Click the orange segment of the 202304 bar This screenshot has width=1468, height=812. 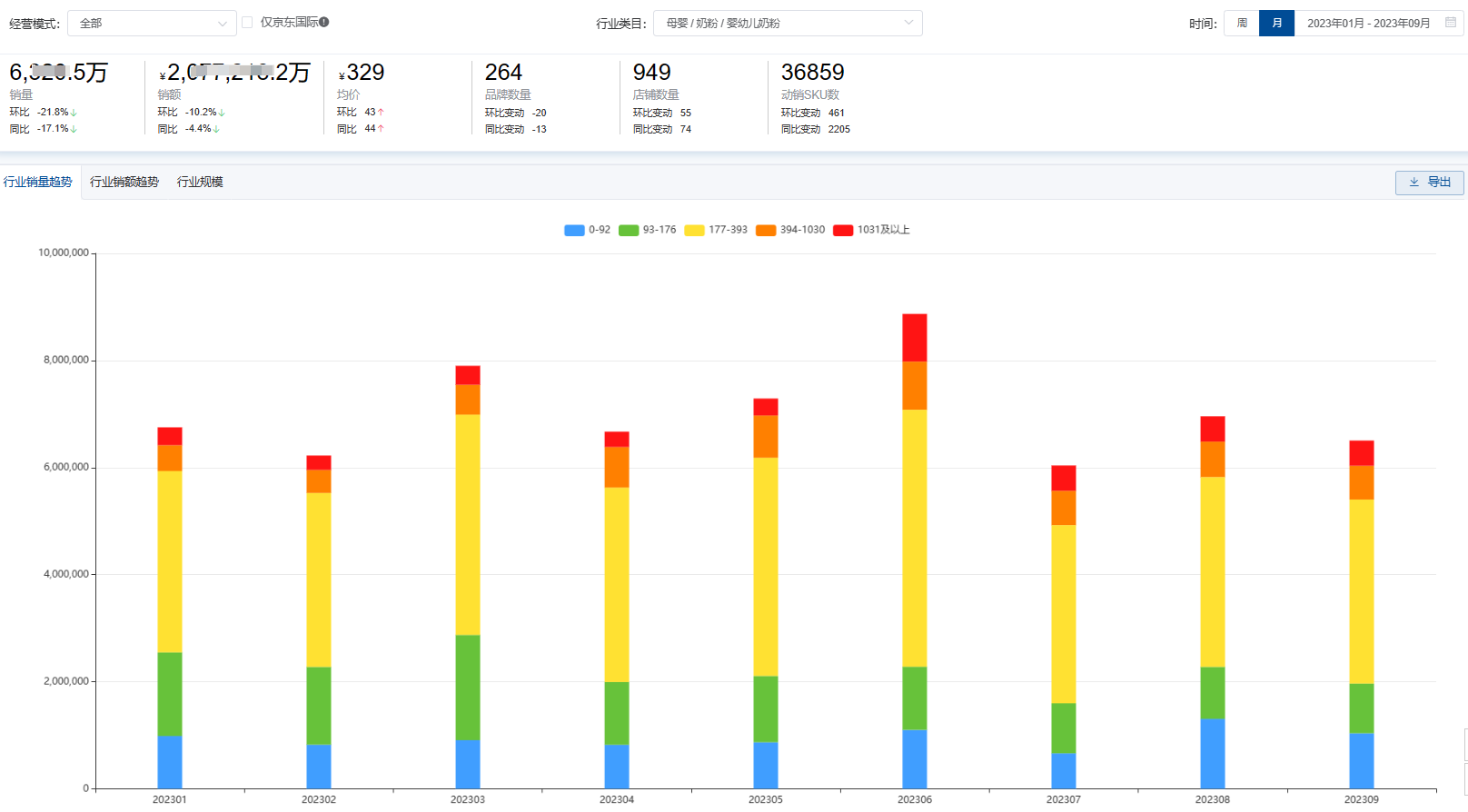point(617,467)
